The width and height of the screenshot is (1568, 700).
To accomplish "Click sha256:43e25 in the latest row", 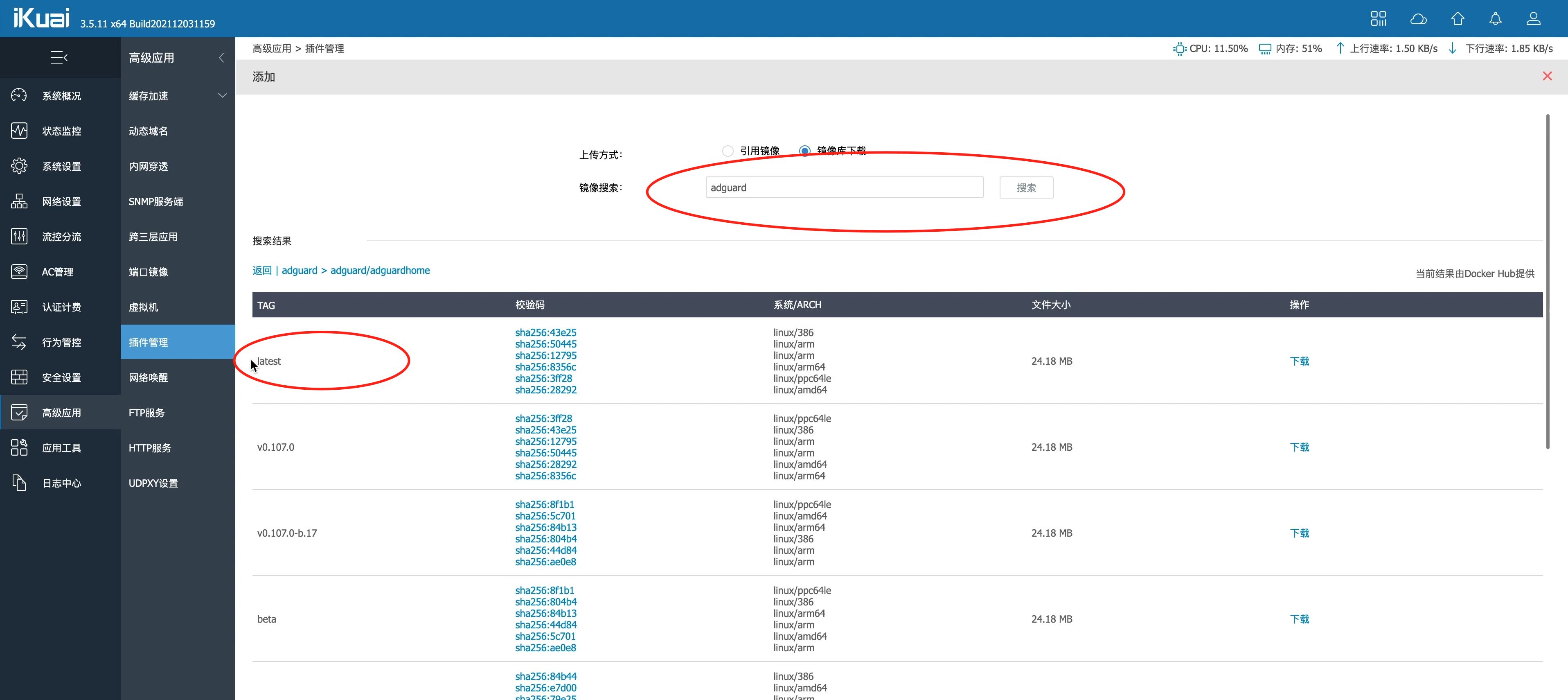I will 545,332.
